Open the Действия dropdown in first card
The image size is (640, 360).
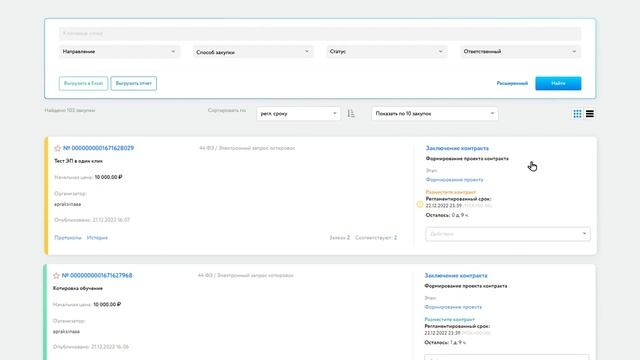pyautogui.click(x=508, y=234)
